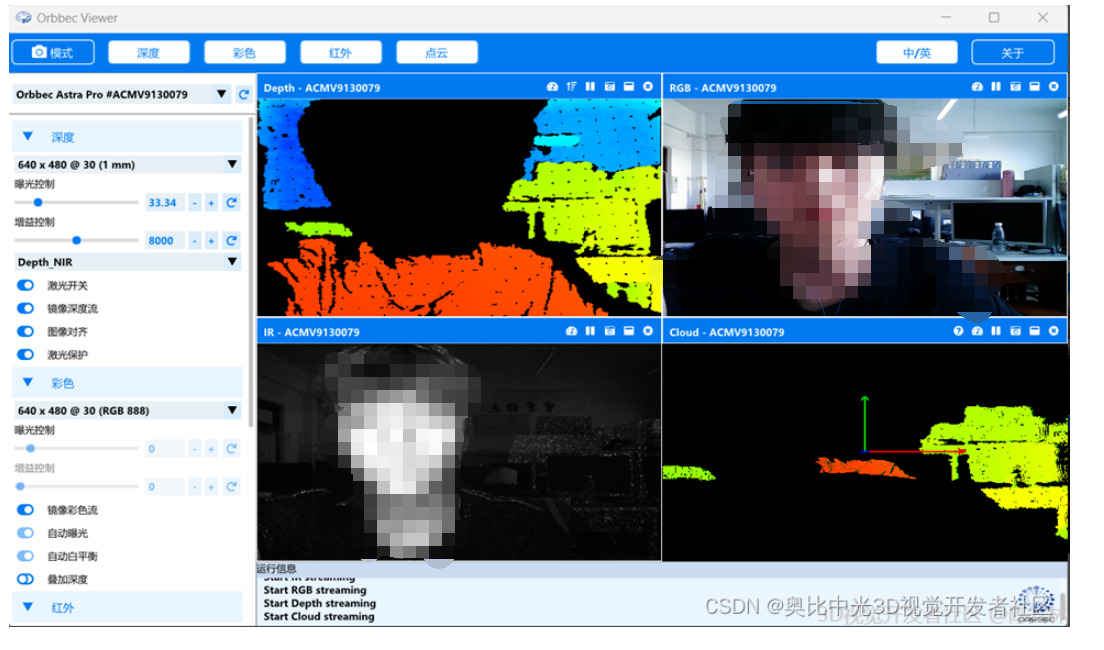Open the 关于 About button
Viewport: 1104px width, 650px height.
point(1012,53)
